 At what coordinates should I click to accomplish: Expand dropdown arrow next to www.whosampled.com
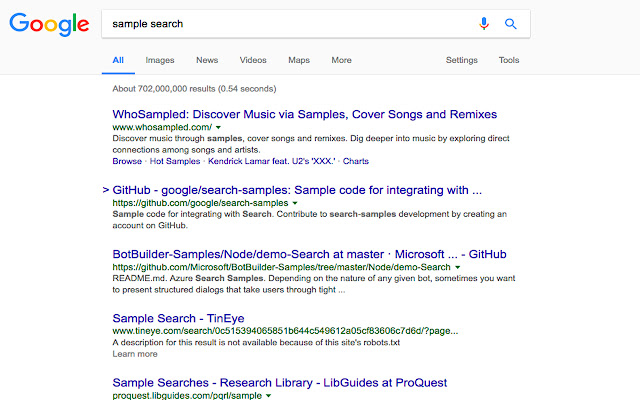[218, 127]
